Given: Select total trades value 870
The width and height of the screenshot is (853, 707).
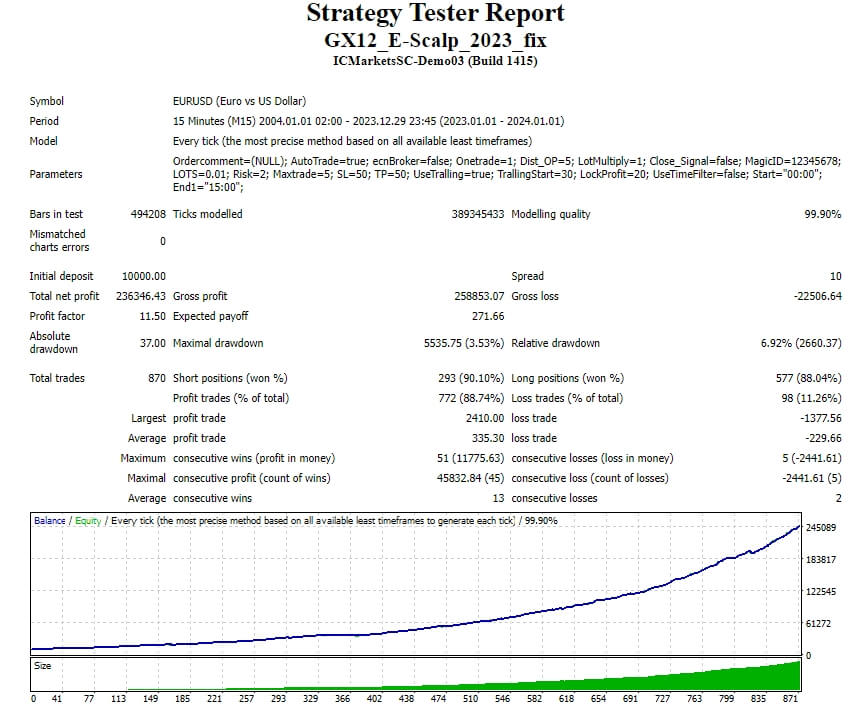Looking at the screenshot, I should click(157, 378).
